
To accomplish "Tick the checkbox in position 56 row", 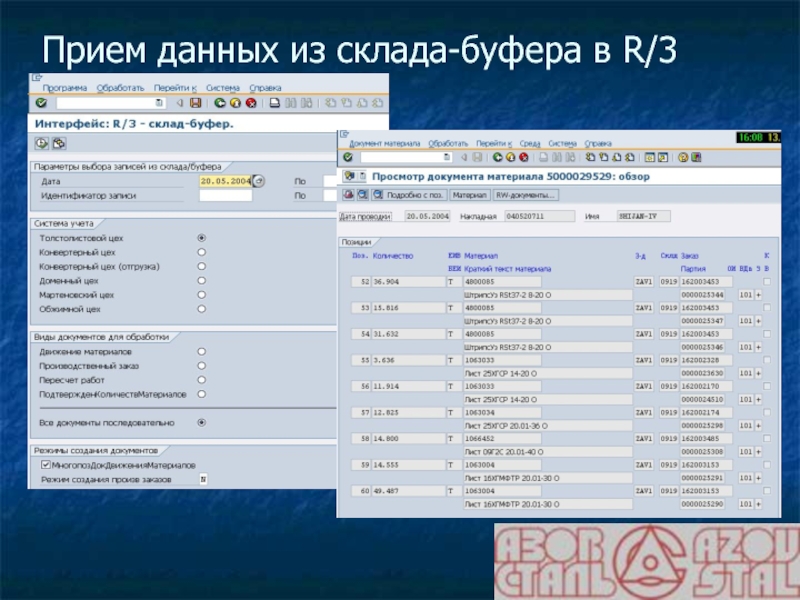I will [x=767, y=386].
